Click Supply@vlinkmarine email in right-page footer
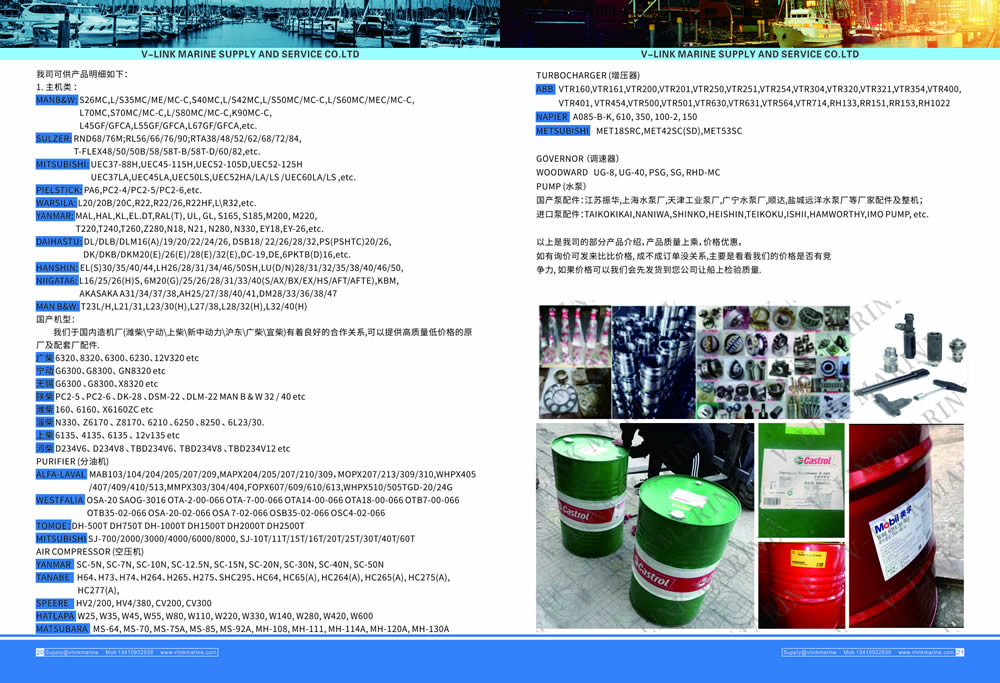 coord(809,652)
